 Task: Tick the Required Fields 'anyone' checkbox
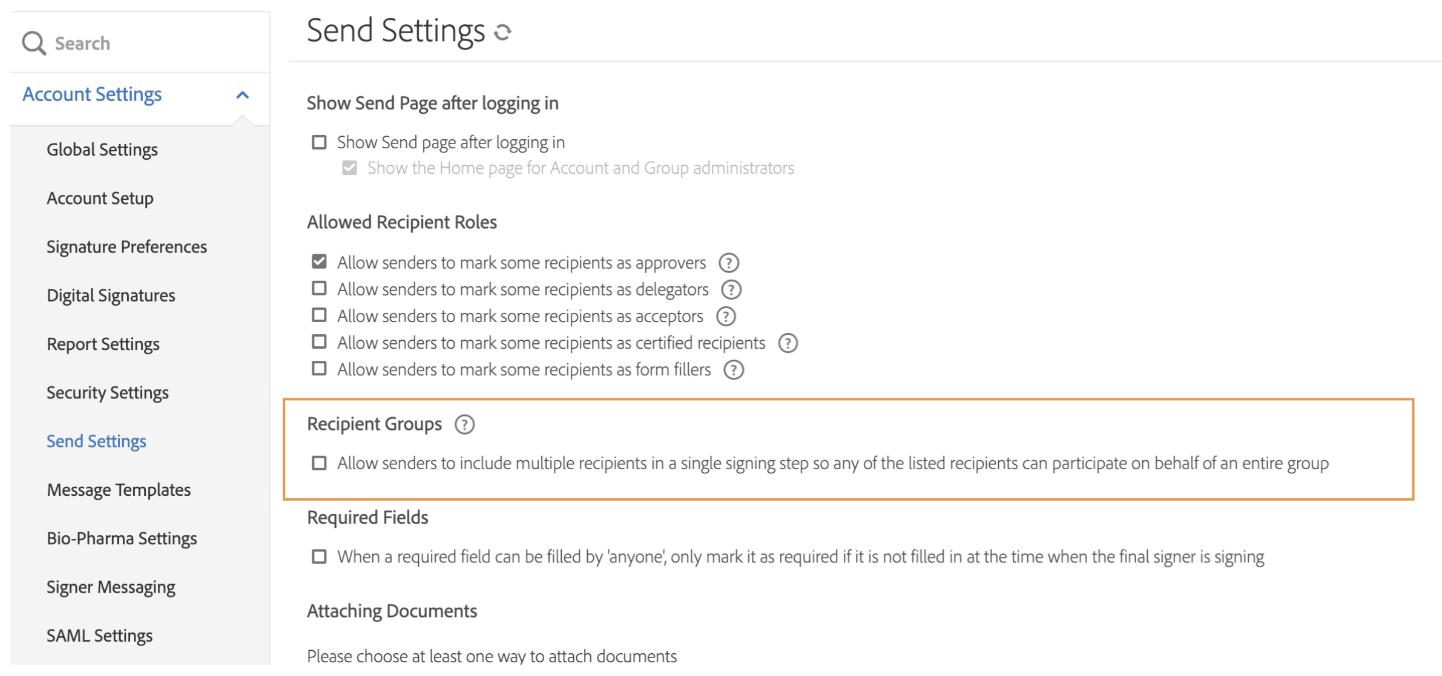319,556
